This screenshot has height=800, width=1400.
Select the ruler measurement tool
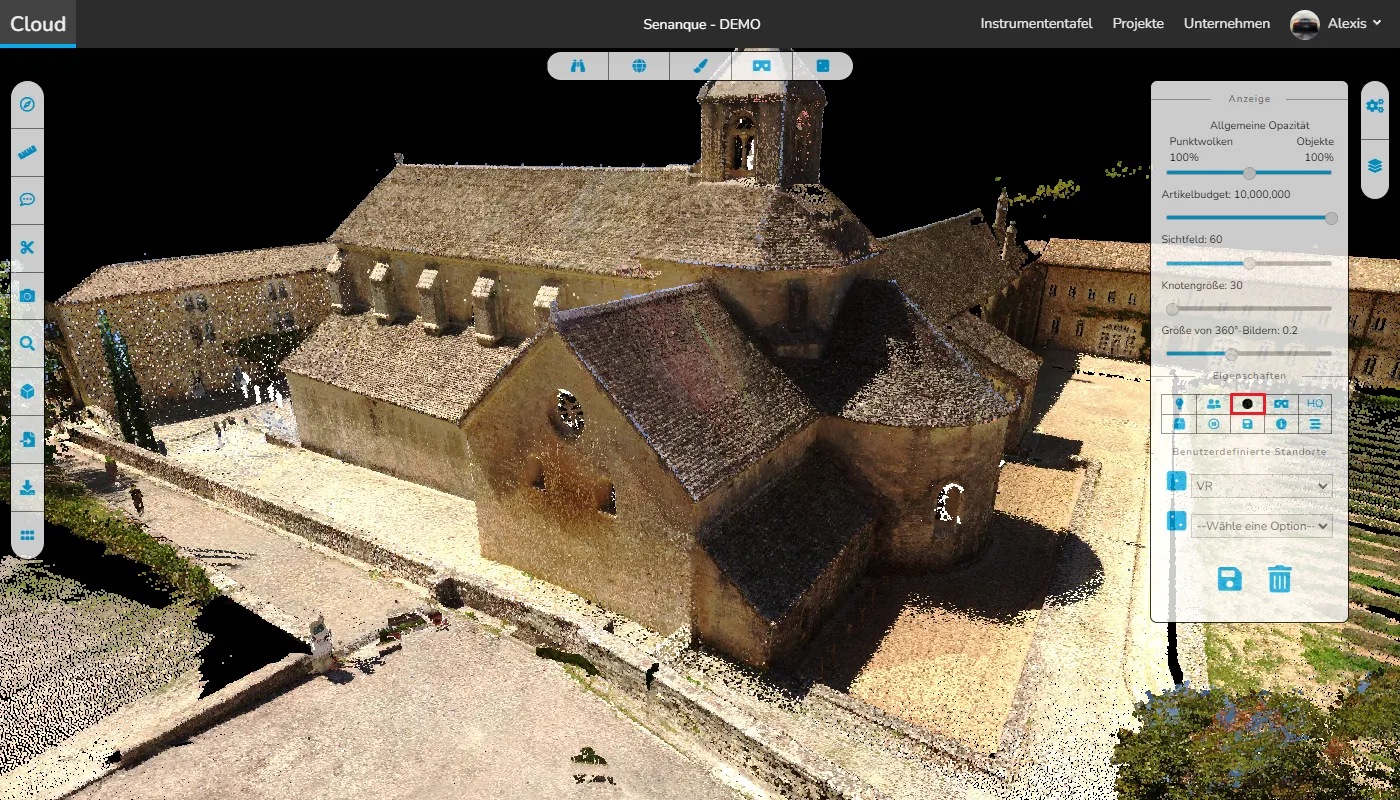[27, 153]
